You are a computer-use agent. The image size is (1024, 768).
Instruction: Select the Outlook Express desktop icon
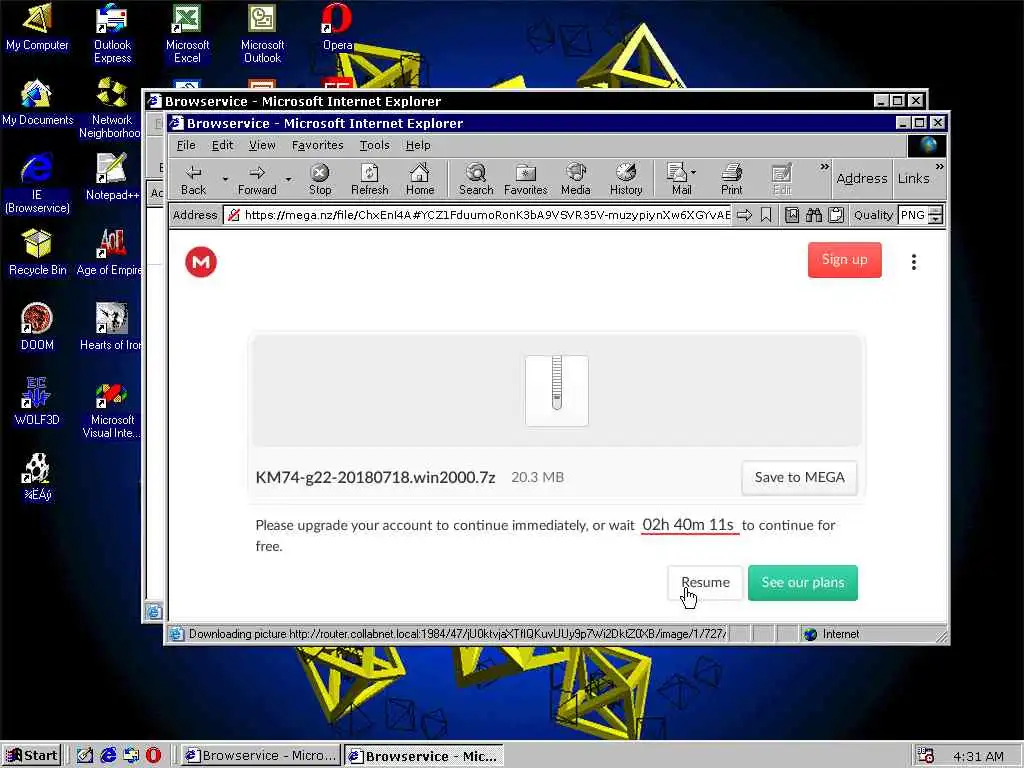point(112,33)
